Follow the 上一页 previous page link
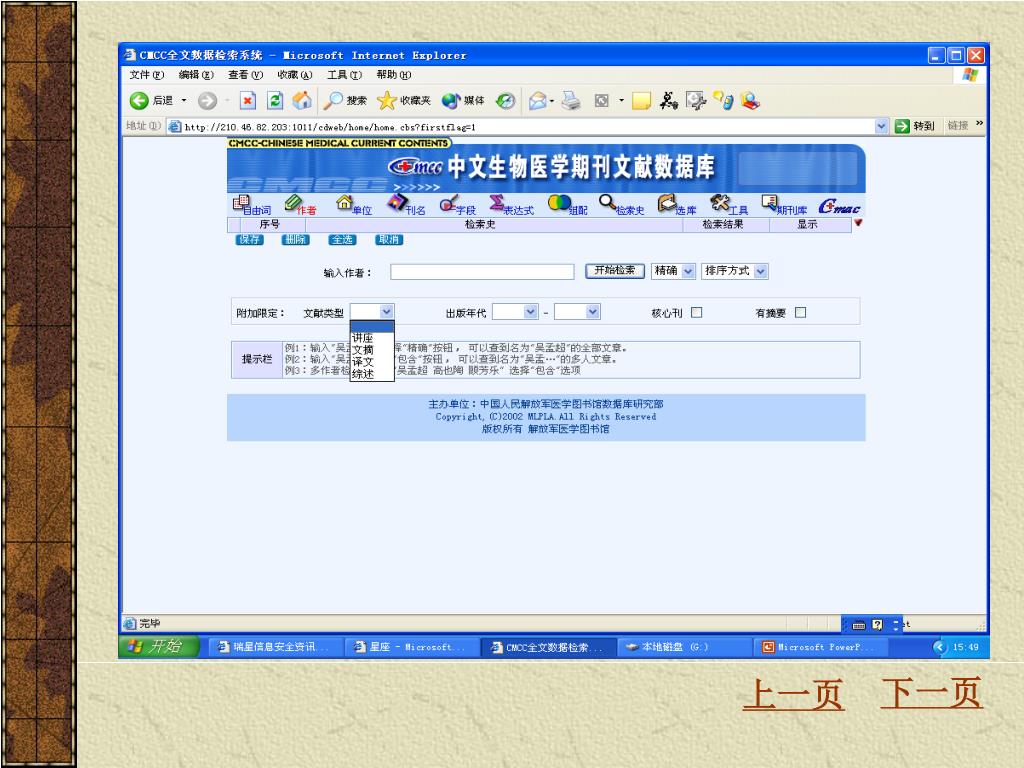1024x768 pixels. 793,694
